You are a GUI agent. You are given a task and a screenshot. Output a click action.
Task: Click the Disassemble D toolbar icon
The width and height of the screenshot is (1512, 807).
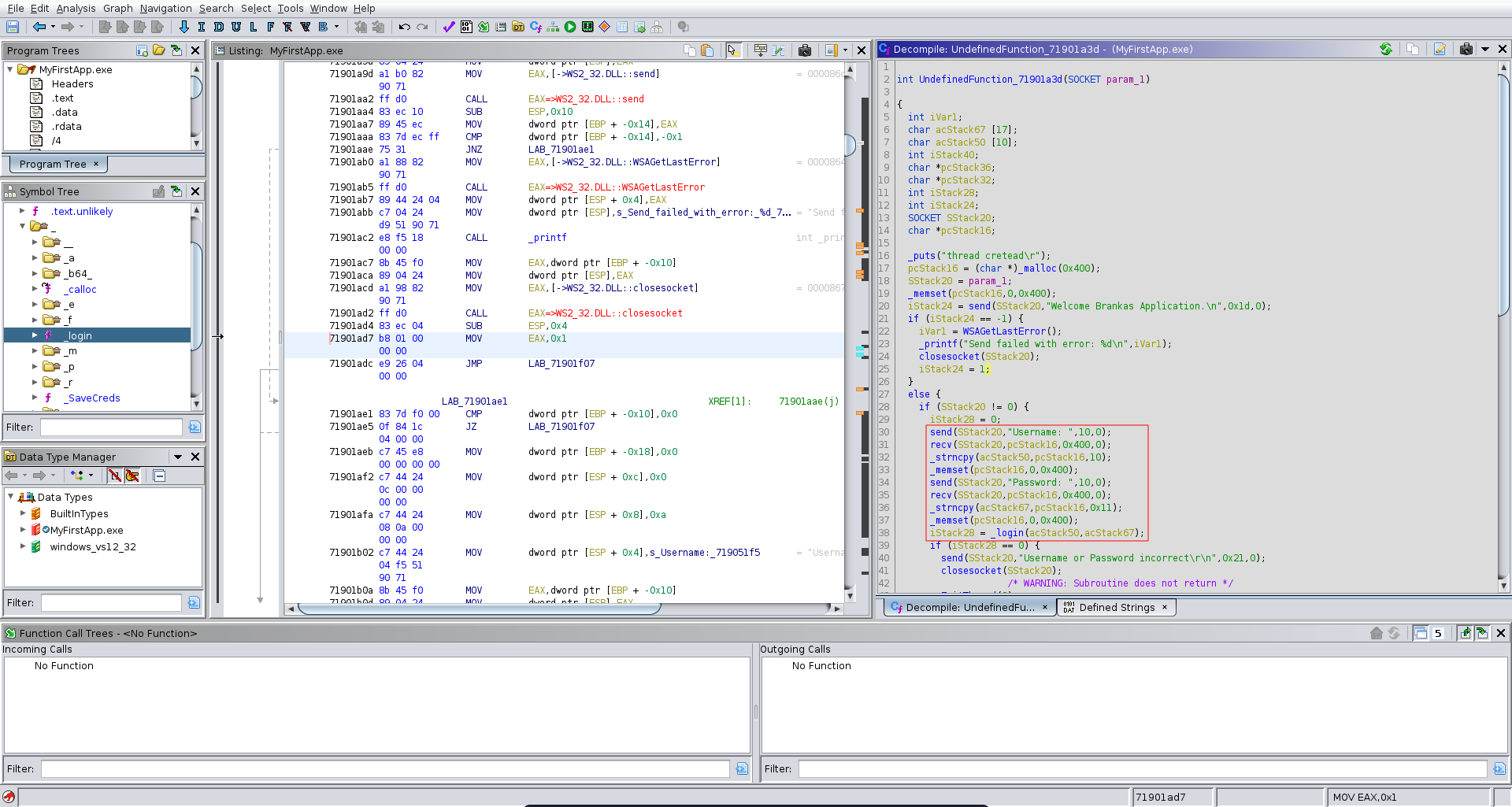pyautogui.click(x=219, y=27)
